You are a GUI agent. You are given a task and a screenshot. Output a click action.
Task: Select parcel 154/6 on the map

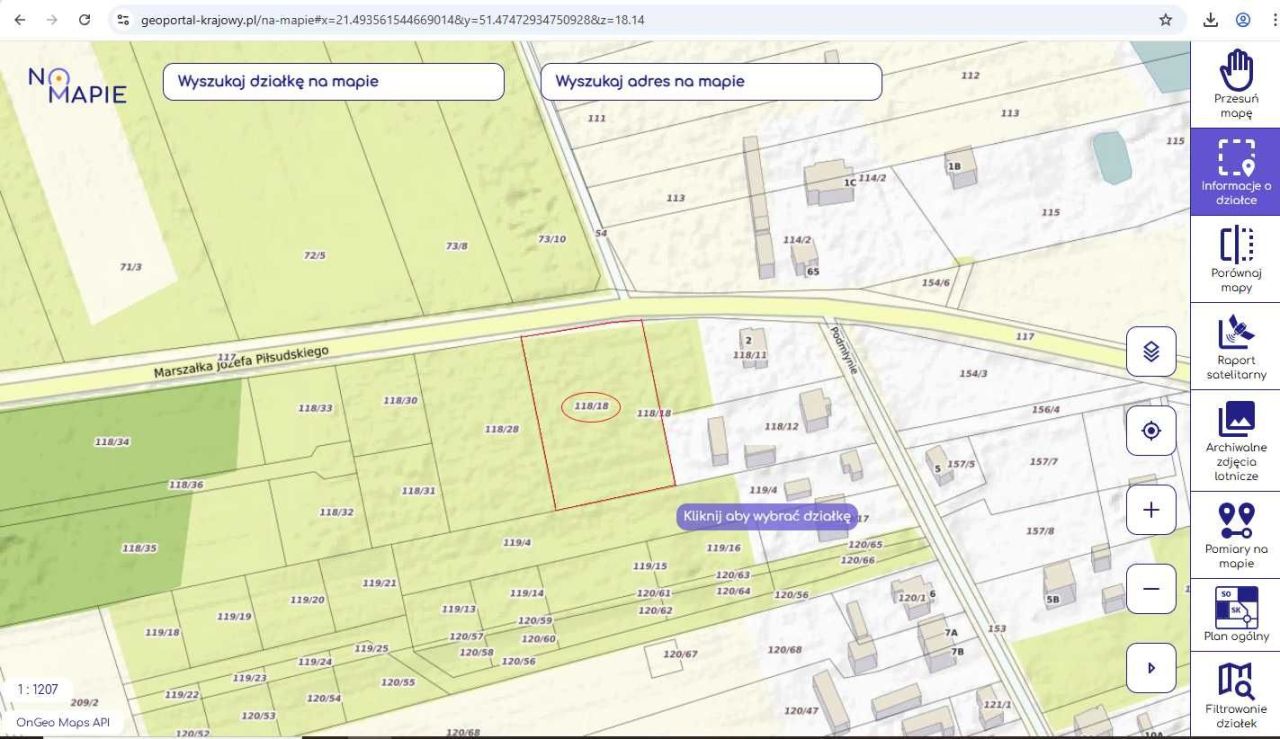pyautogui.click(x=936, y=283)
